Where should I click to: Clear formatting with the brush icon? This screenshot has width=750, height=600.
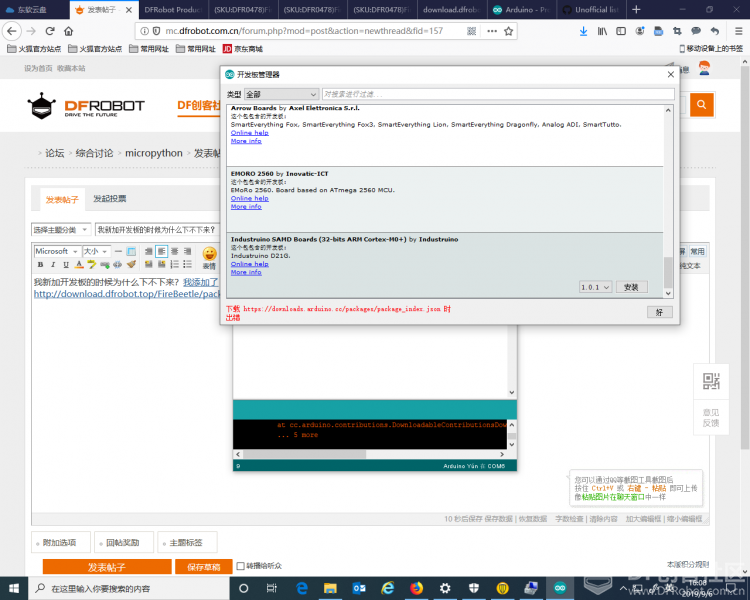pos(131,265)
